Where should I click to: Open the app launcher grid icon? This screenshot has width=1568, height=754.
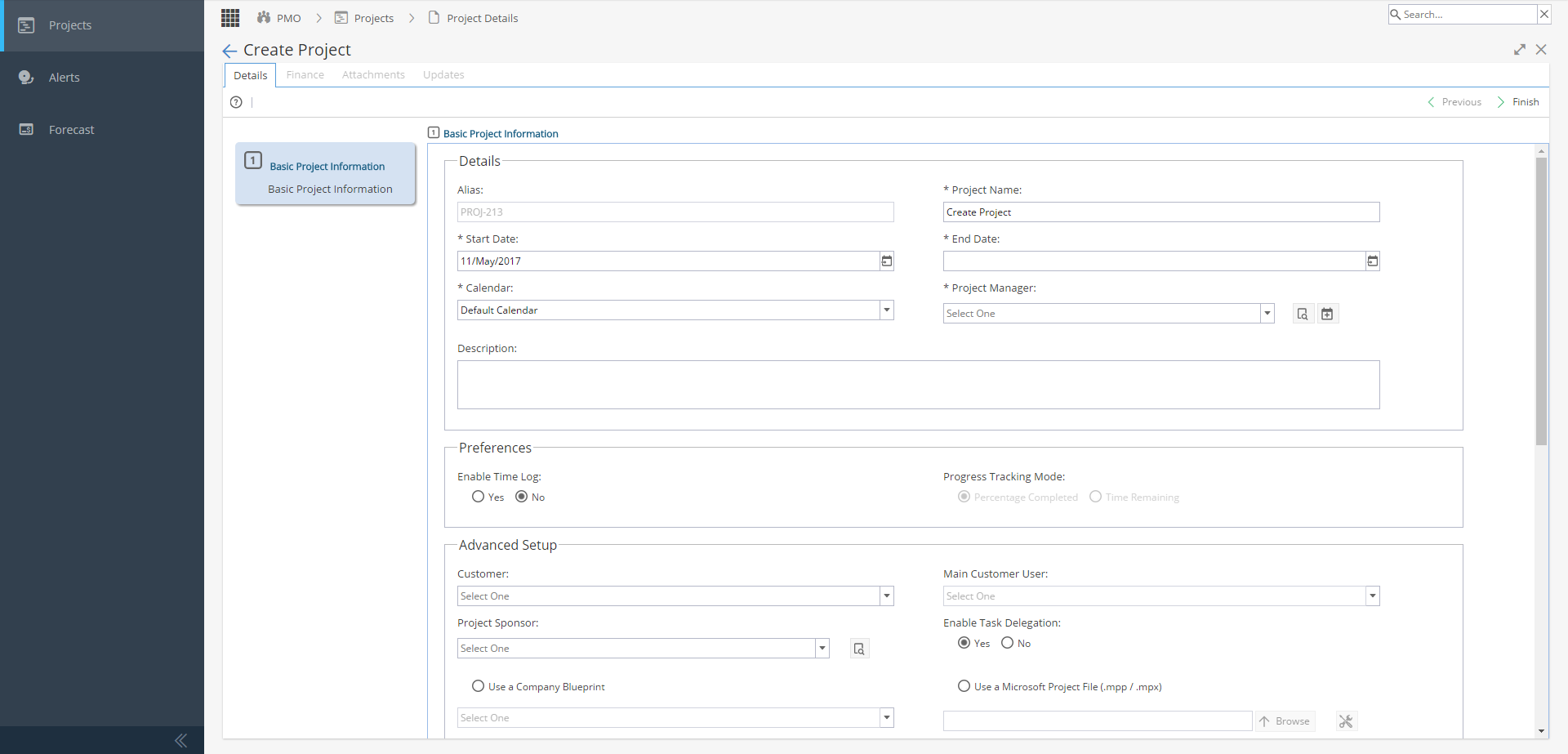[229, 17]
